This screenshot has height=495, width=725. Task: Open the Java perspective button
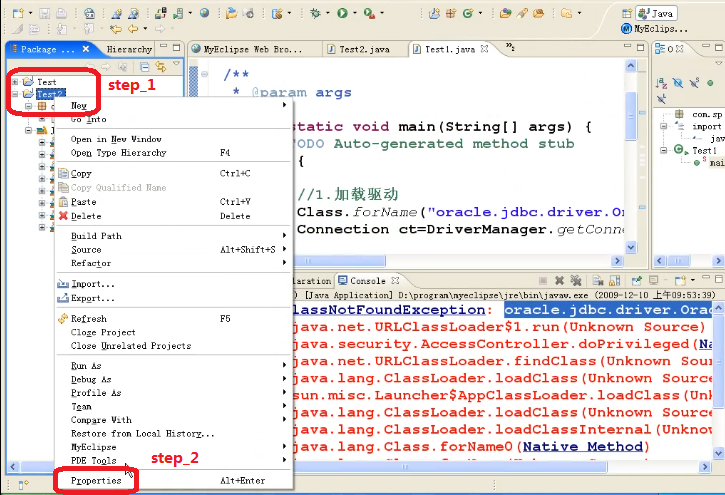tap(657, 13)
